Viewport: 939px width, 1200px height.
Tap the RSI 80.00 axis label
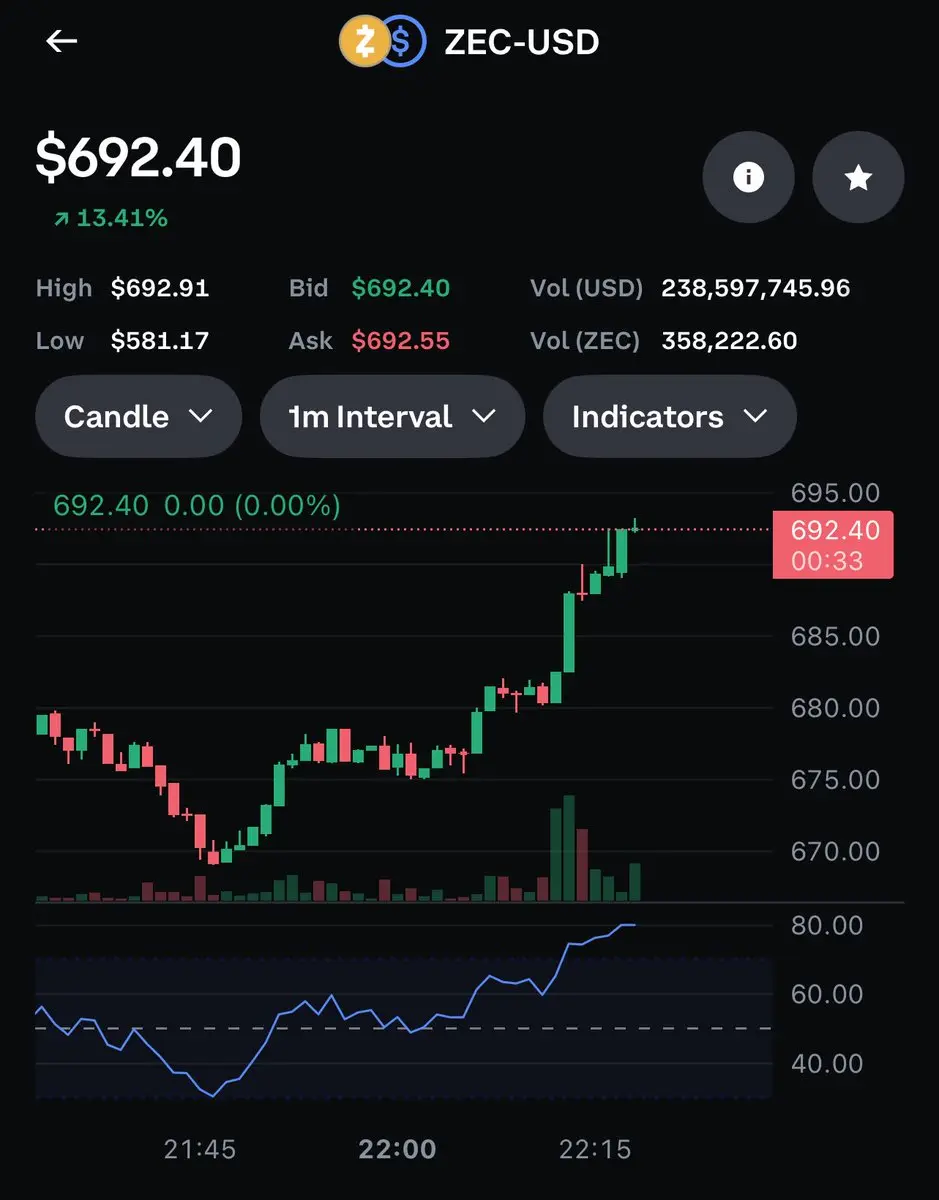[x=826, y=925]
